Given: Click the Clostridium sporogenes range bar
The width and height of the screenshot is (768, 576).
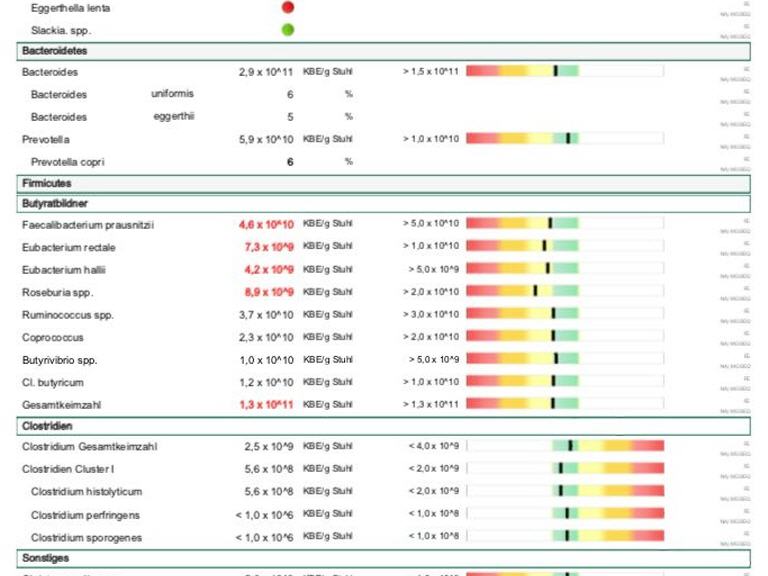Looking at the screenshot, I should [565, 536].
